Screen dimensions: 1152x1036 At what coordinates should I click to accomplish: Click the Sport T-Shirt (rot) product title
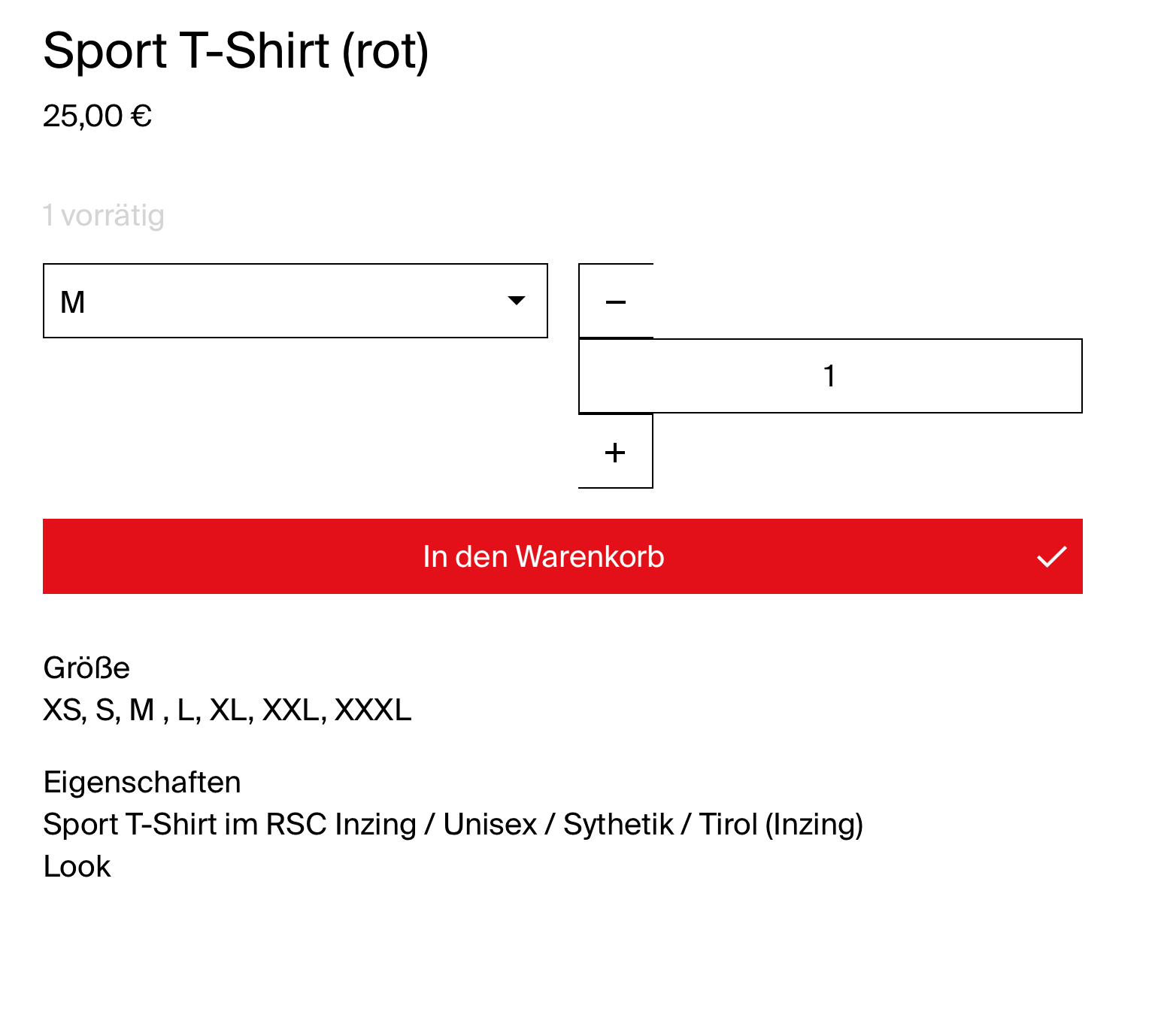(235, 51)
